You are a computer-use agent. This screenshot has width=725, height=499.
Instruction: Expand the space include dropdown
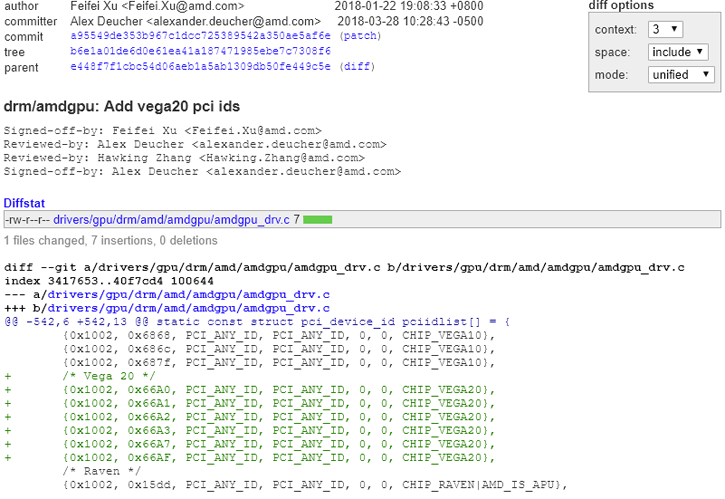(680, 52)
